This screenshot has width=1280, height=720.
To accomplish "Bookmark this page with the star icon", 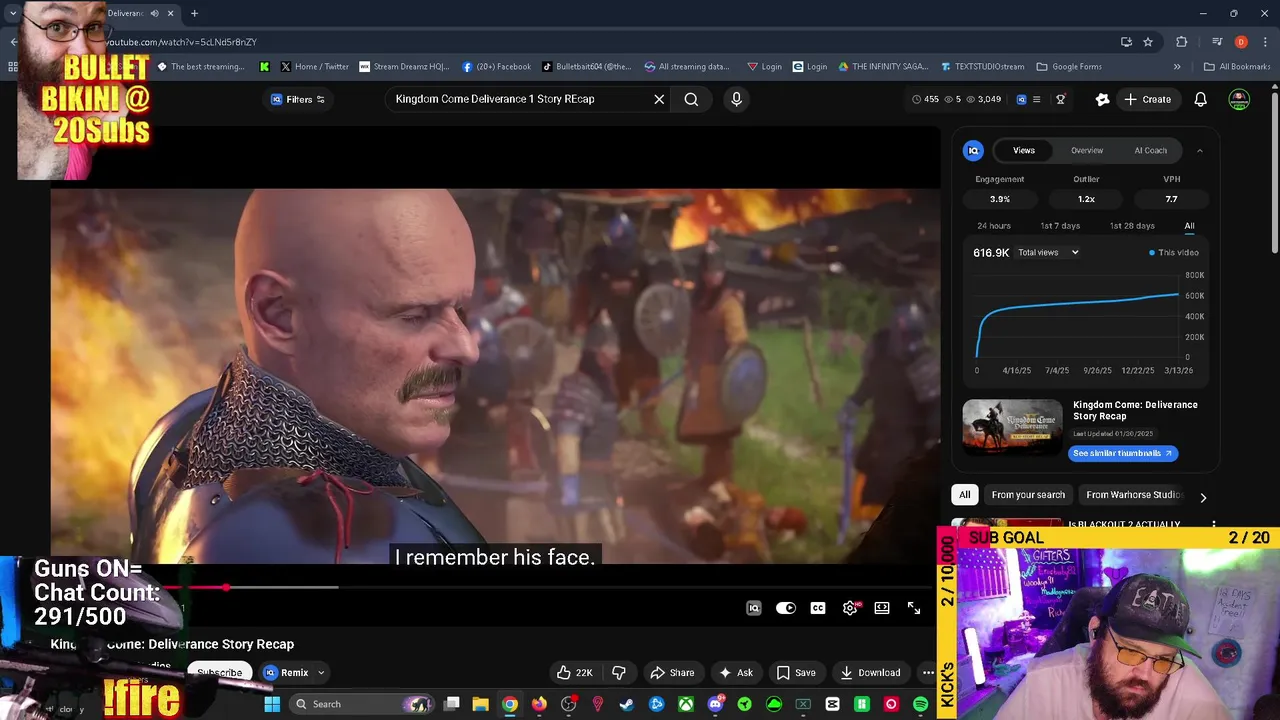I will 1148,42.
